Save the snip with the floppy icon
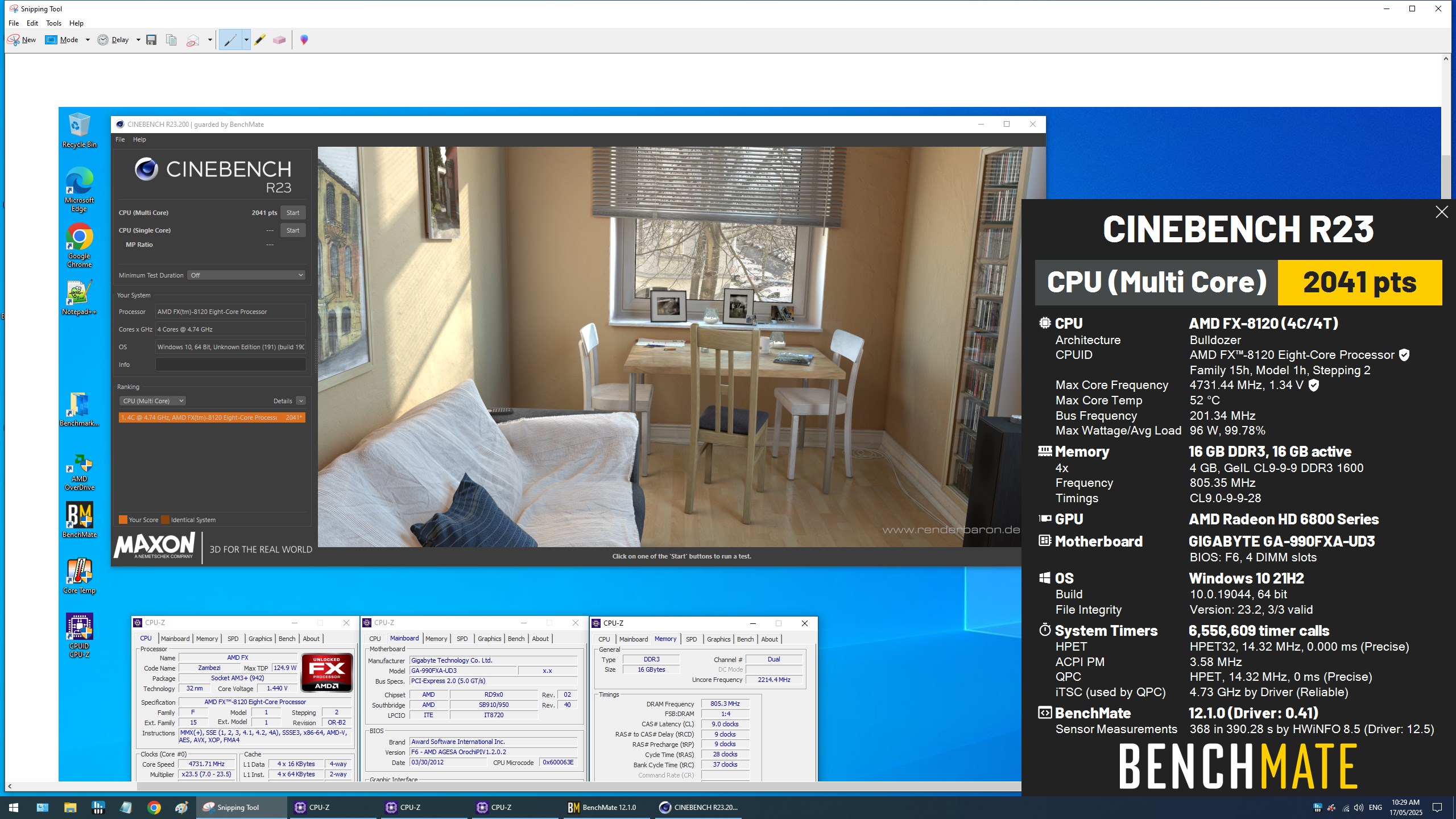This screenshot has width=1456, height=819. pyautogui.click(x=151, y=40)
